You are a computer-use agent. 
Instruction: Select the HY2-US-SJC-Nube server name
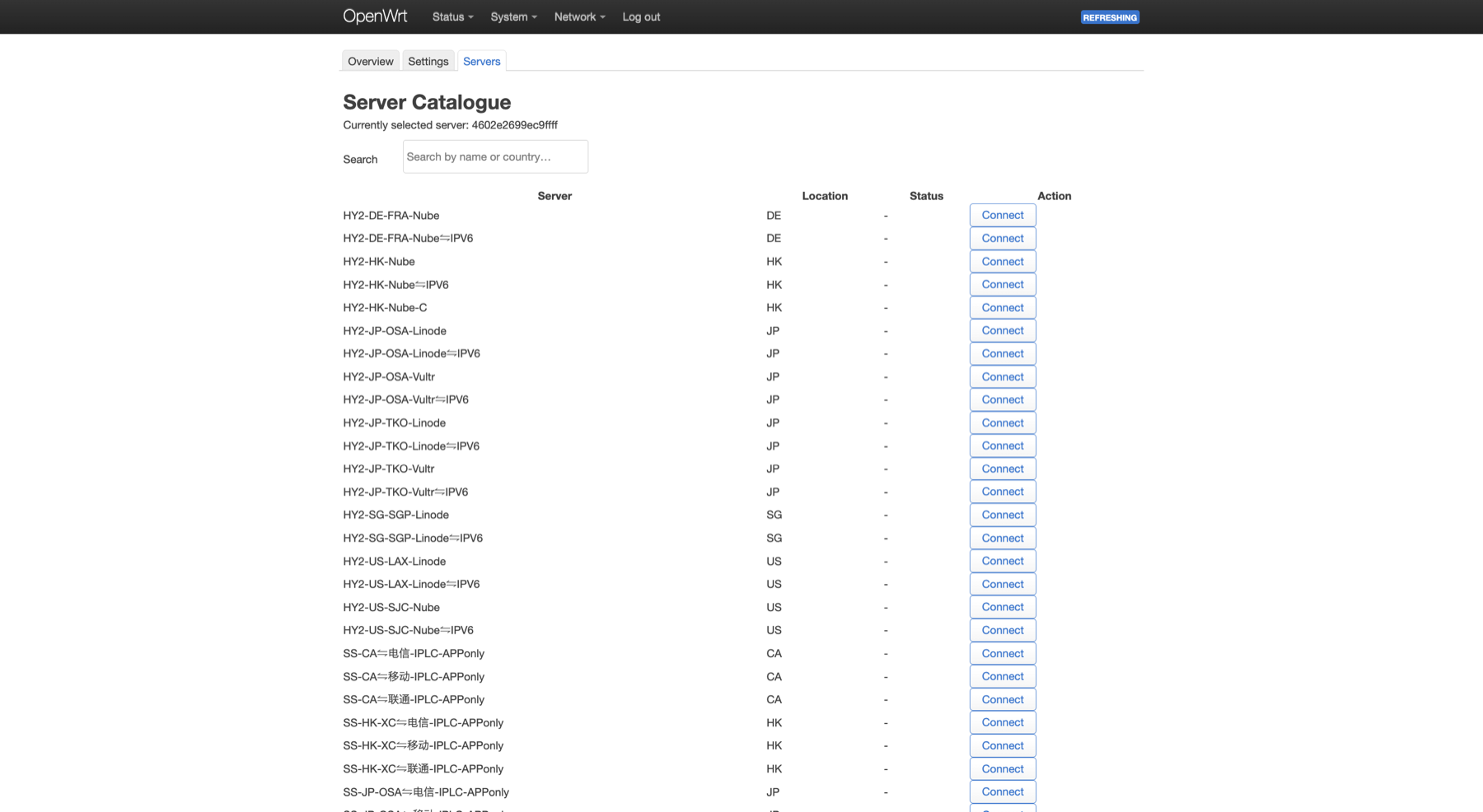(x=391, y=608)
